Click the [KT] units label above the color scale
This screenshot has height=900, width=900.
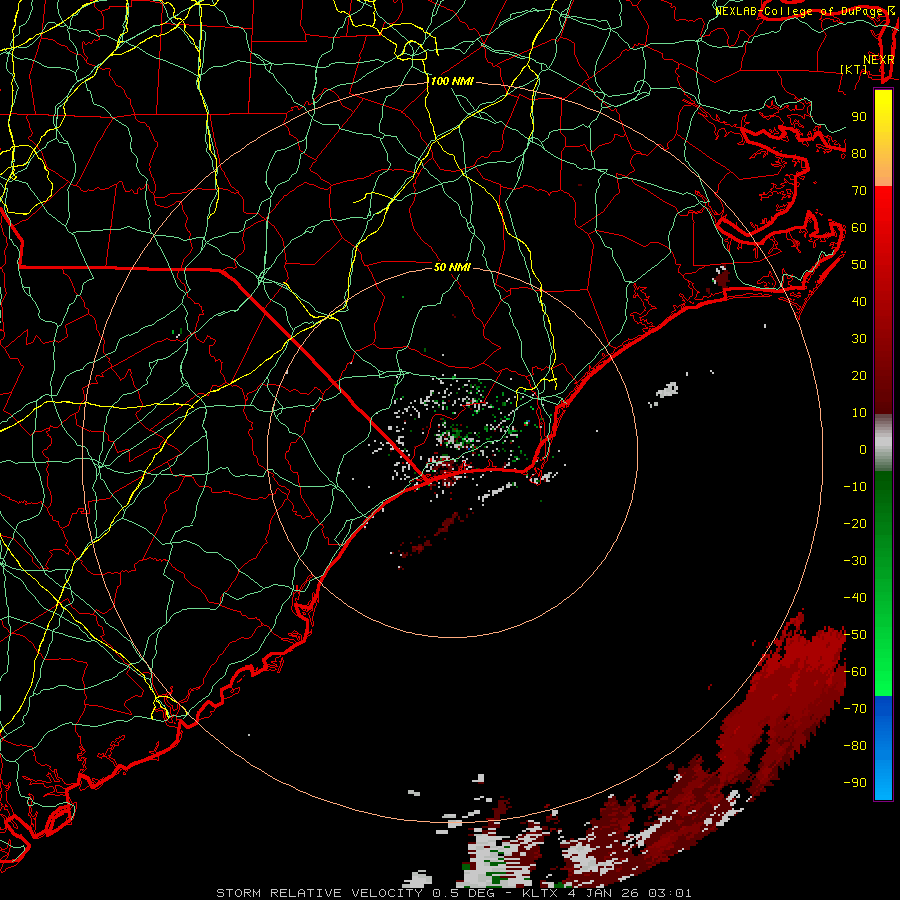854,69
